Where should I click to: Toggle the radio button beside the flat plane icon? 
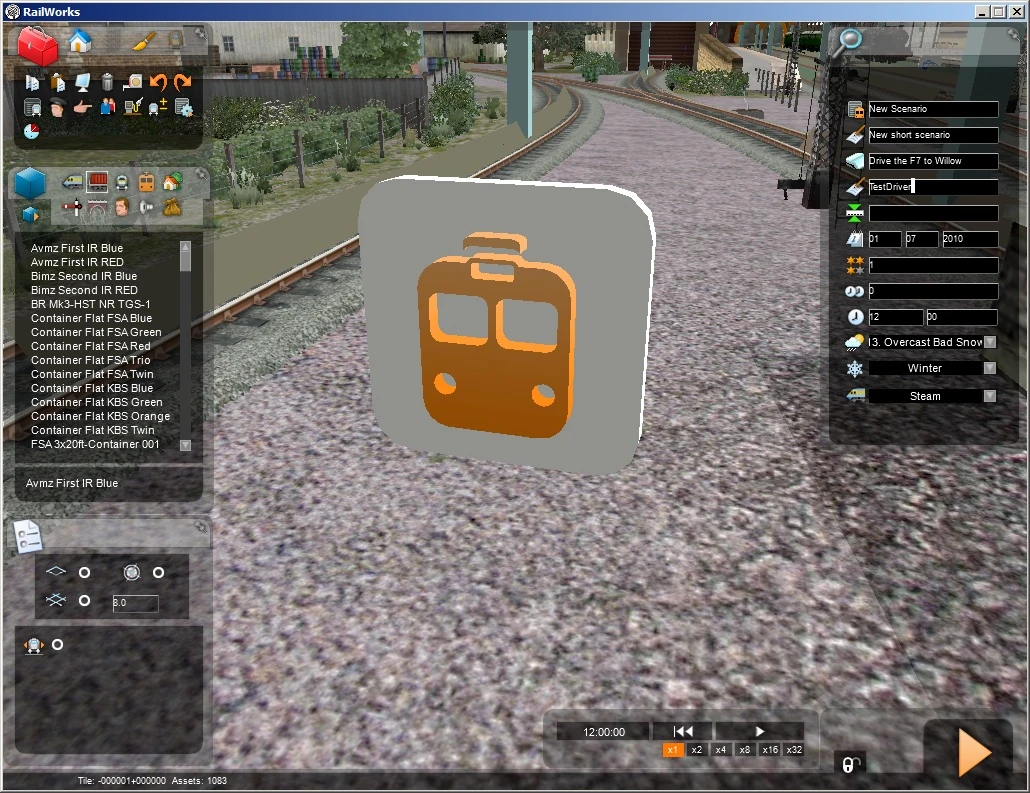click(x=84, y=573)
